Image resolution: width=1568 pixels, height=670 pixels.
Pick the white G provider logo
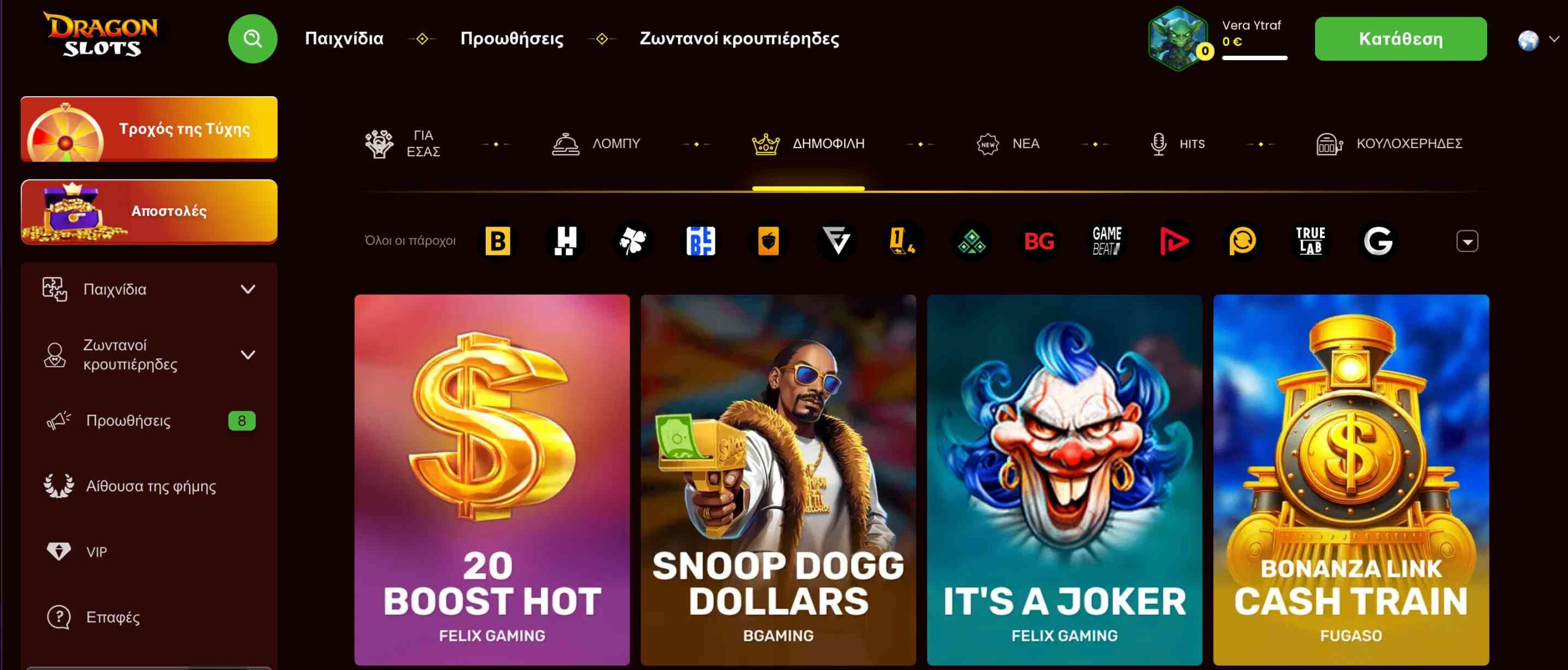click(x=1378, y=241)
